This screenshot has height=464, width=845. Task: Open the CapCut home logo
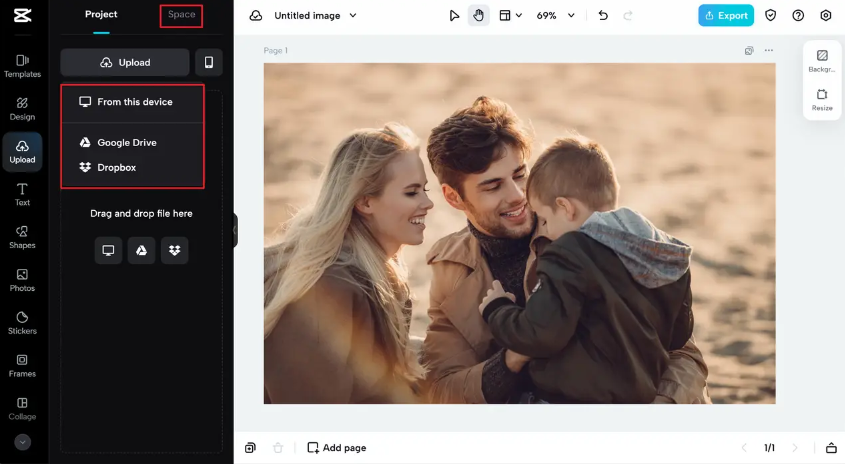click(x=22, y=15)
